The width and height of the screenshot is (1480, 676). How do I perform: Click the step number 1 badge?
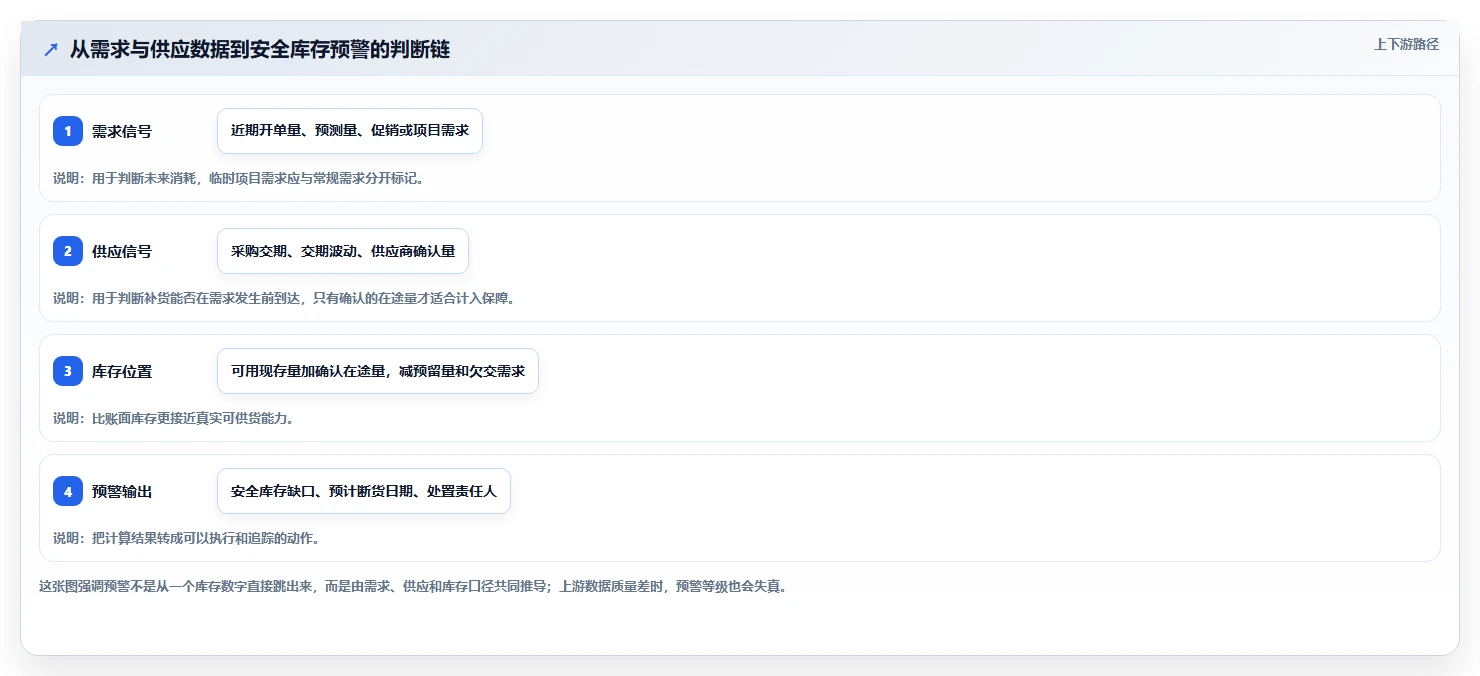click(68, 131)
